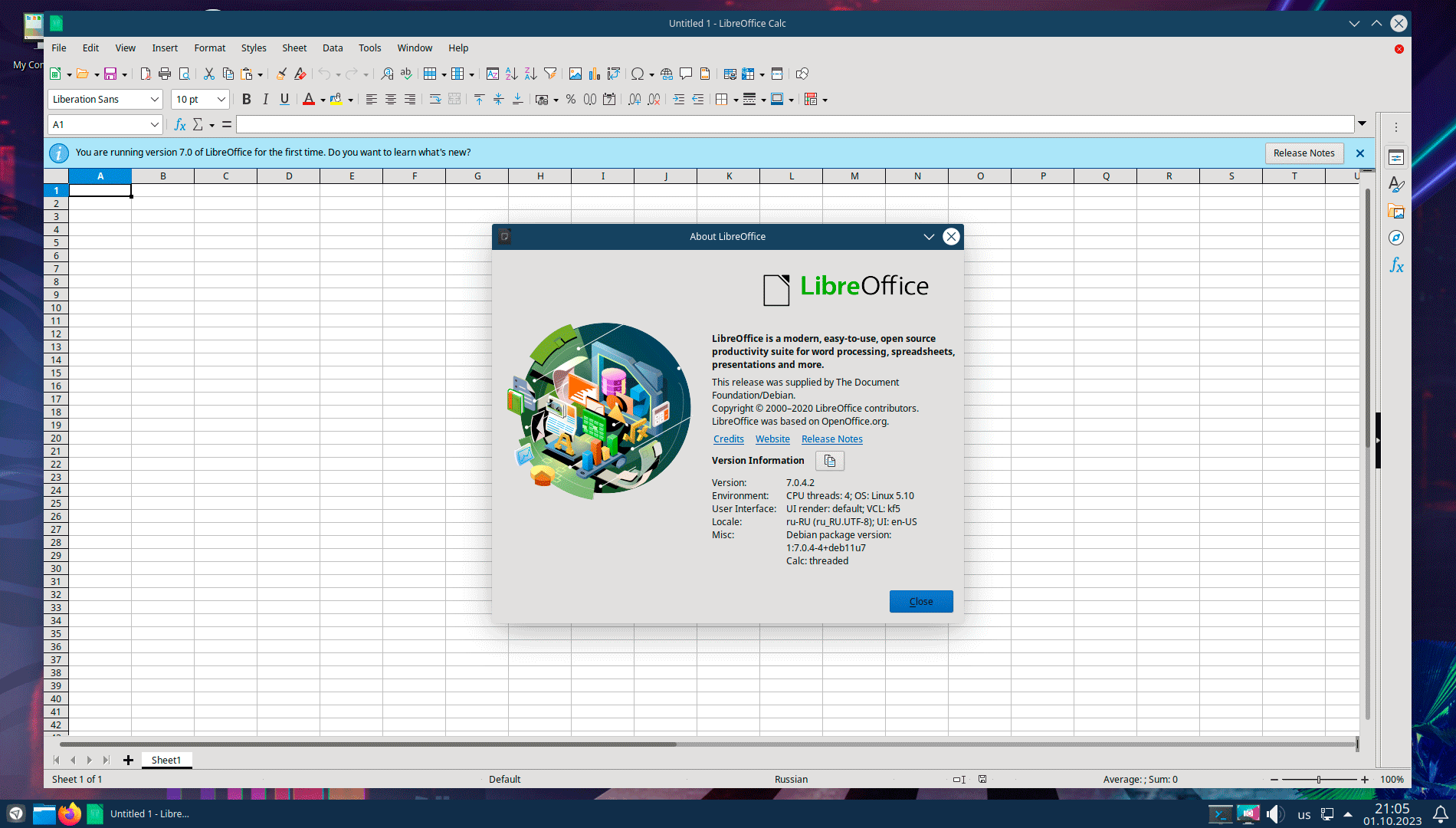Select column D header
1456x828 pixels.
289,176
